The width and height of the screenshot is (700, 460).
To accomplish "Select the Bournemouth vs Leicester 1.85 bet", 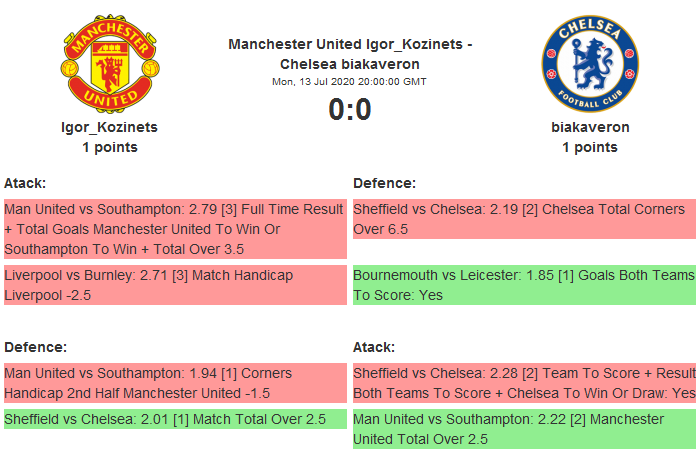I will click(x=524, y=285).
